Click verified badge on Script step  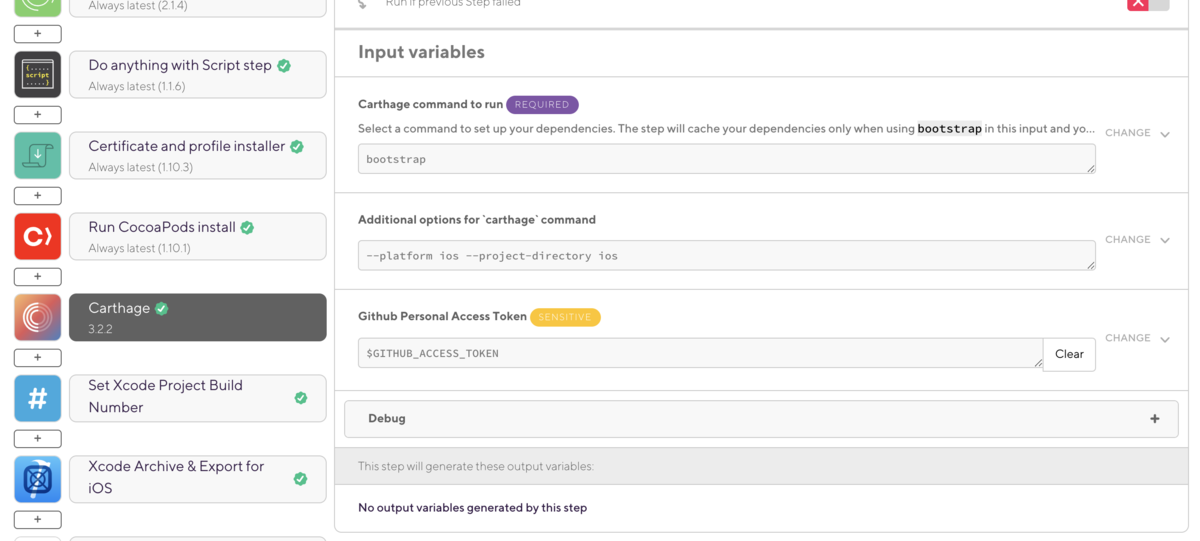(x=284, y=66)
